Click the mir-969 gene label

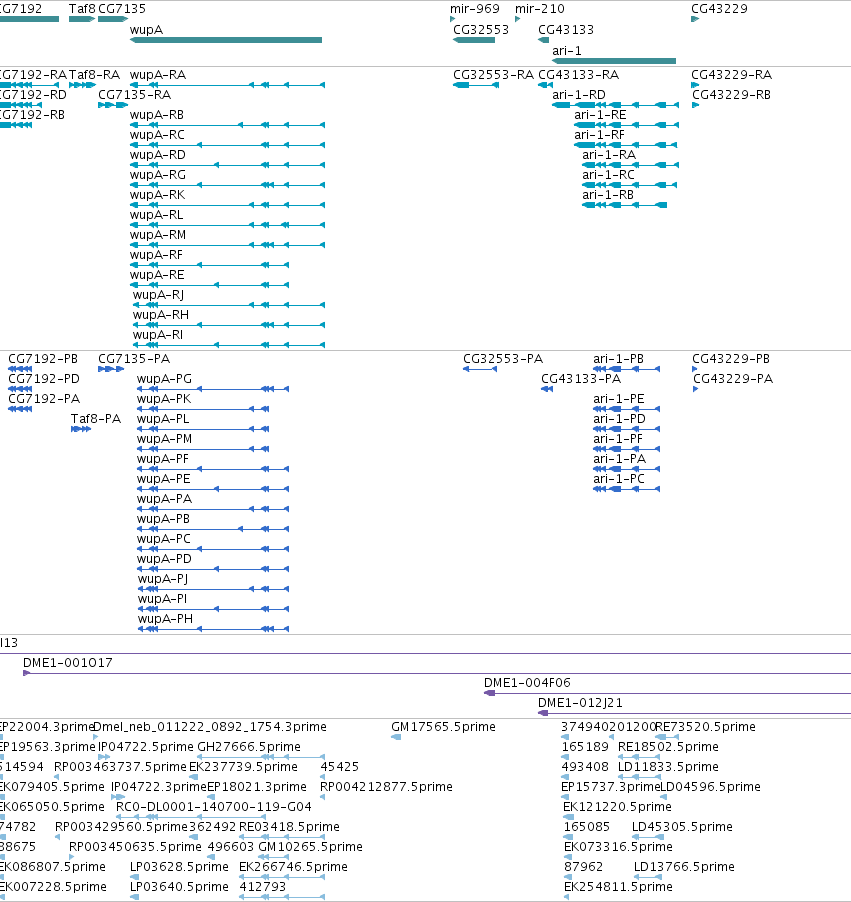click(x=475, y=9)
